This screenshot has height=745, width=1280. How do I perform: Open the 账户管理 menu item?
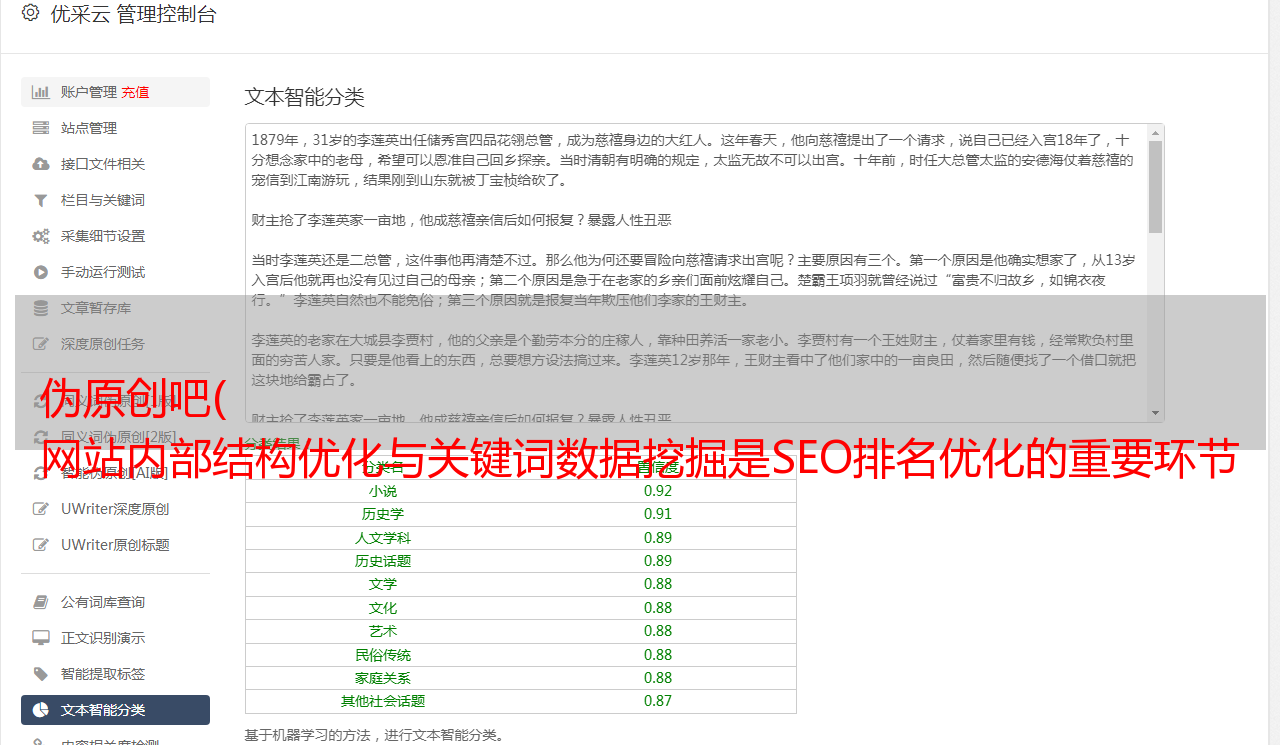pyautogui.click(x=115, y=92)
